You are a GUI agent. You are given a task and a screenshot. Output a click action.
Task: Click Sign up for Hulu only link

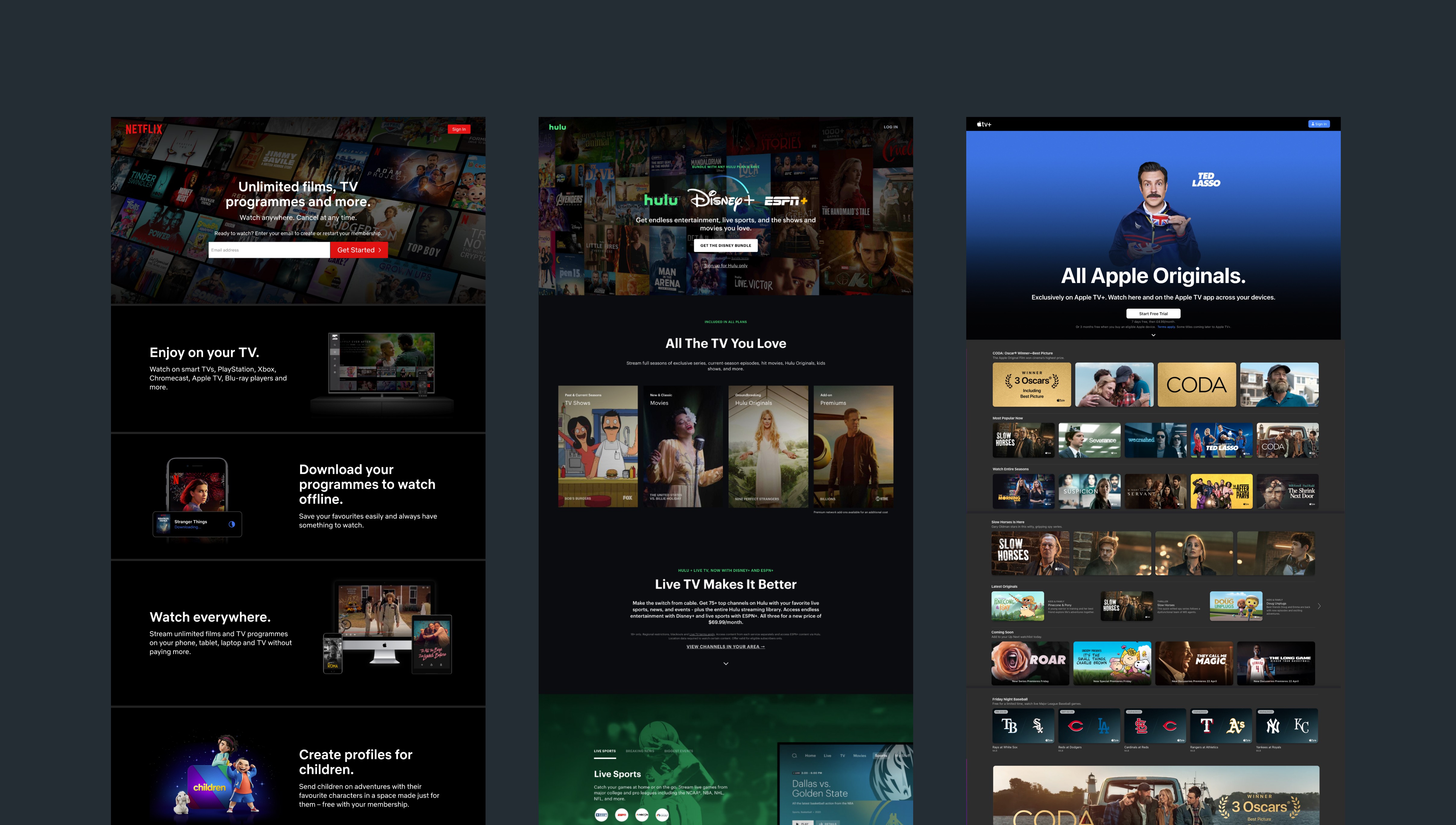point(726,266)
